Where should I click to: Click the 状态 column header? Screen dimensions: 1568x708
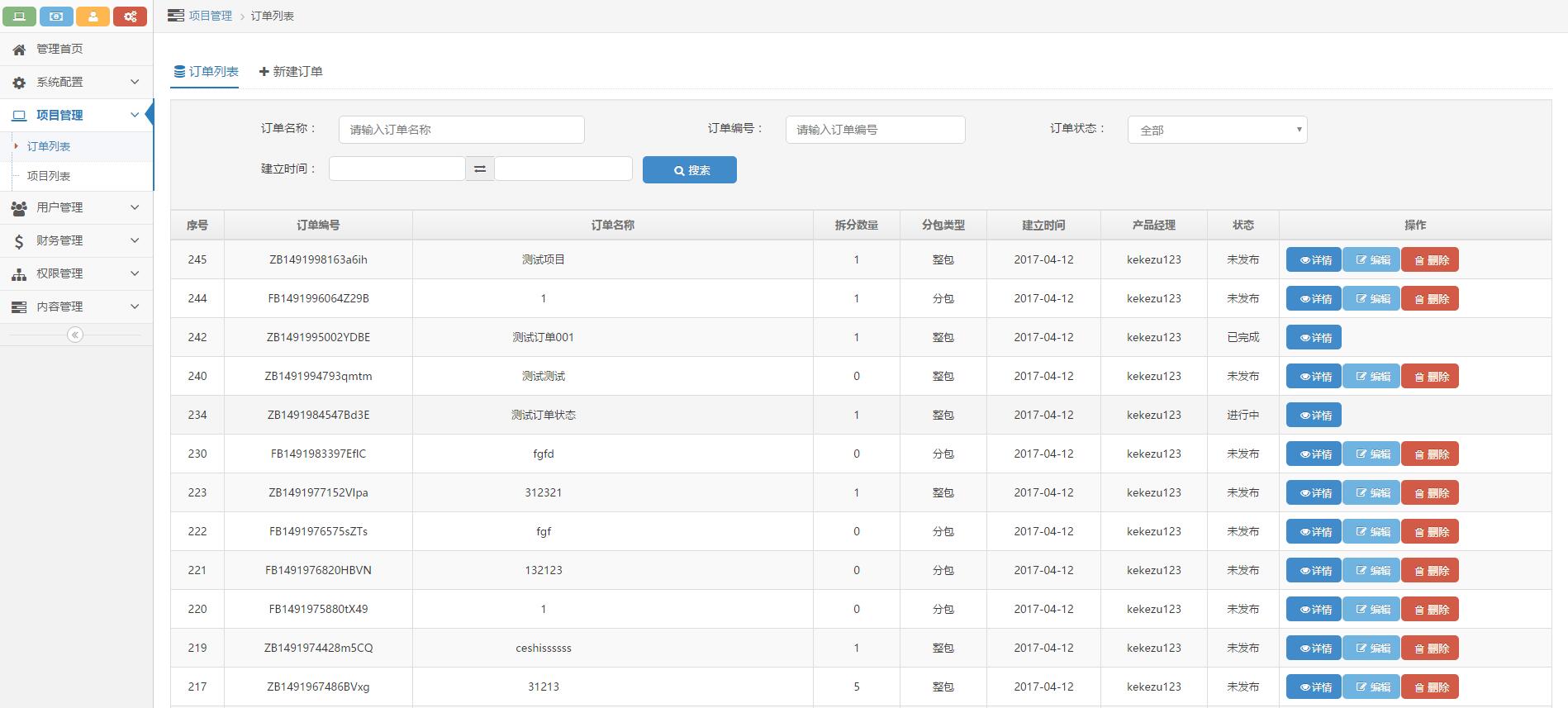(1243, 225)
